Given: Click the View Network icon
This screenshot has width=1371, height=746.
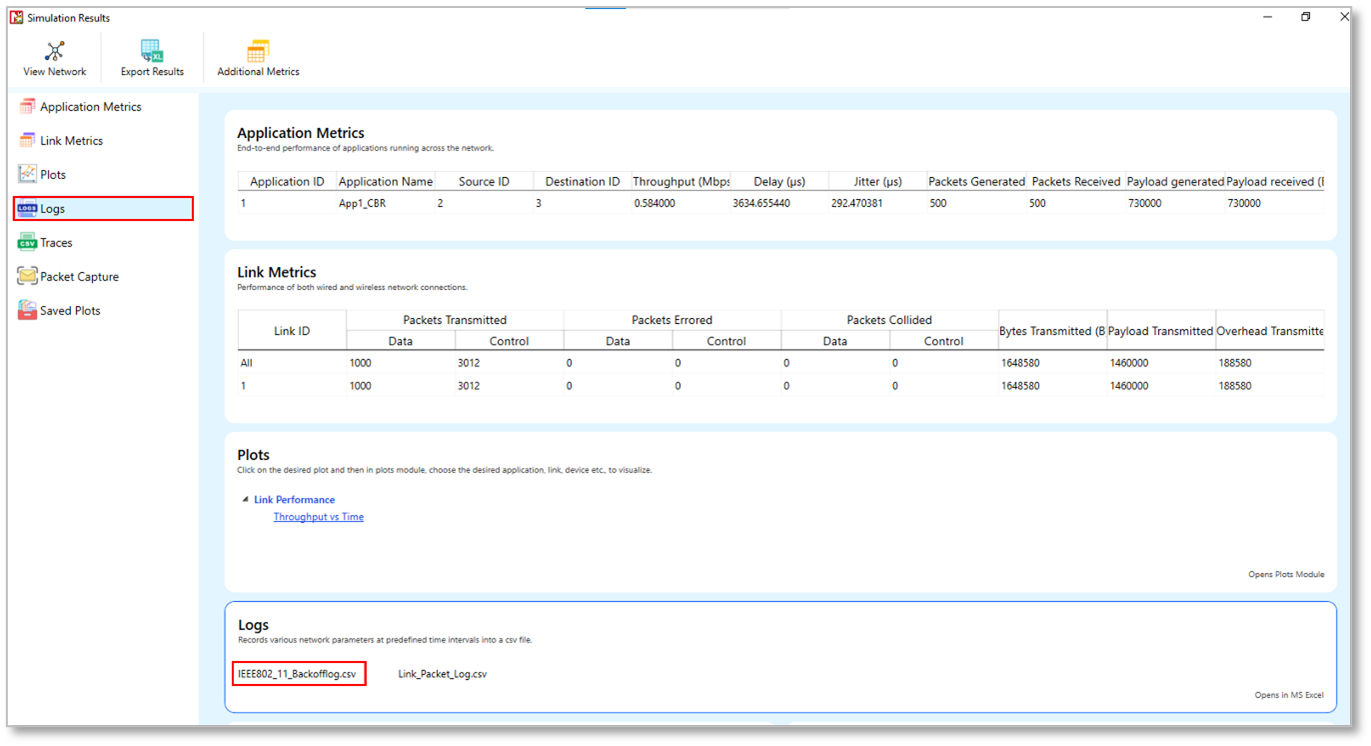Looking at the screenshot, I should [x=55, y=52].
